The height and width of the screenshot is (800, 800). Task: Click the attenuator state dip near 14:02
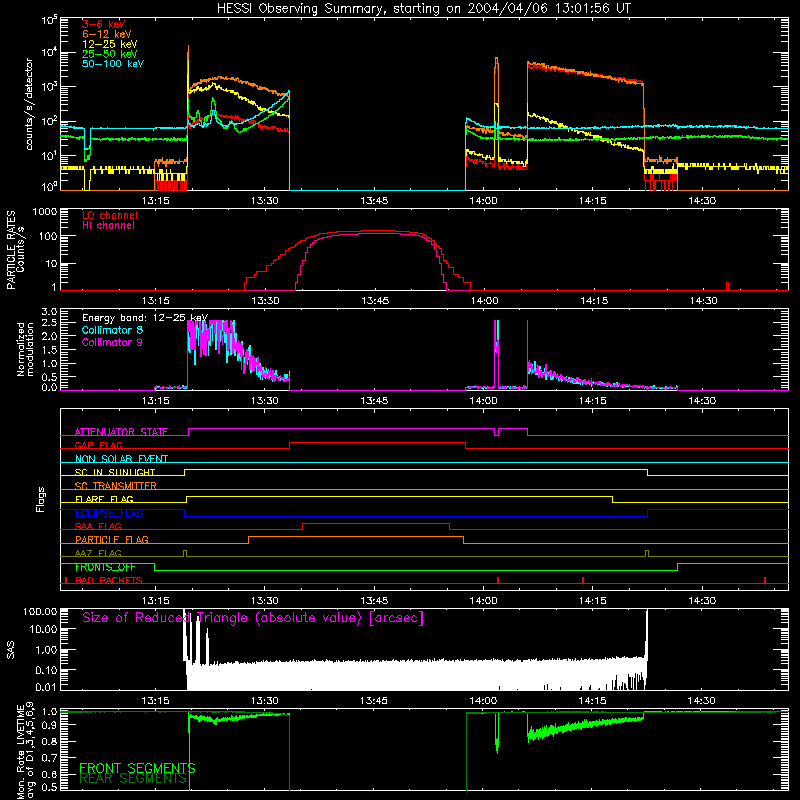tap(496, 433)
